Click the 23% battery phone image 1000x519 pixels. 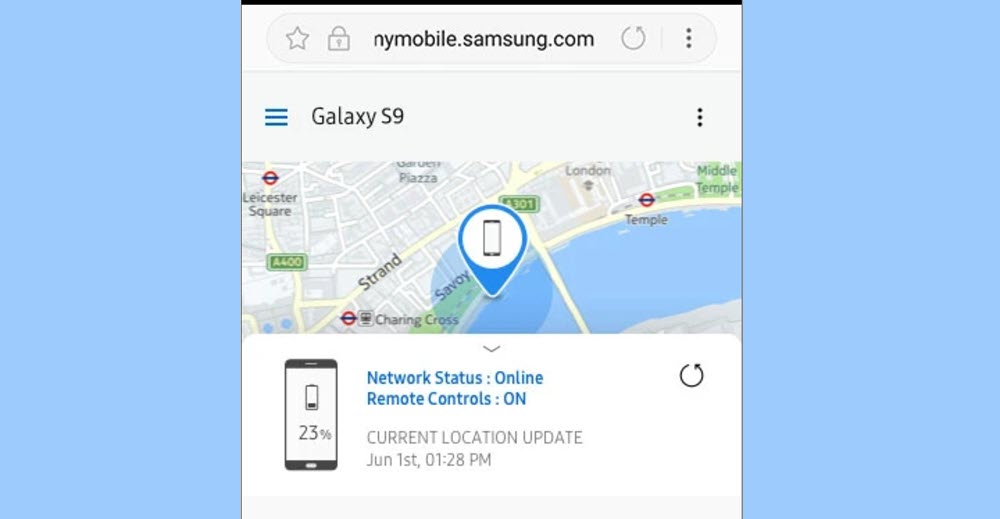point(311,414)
